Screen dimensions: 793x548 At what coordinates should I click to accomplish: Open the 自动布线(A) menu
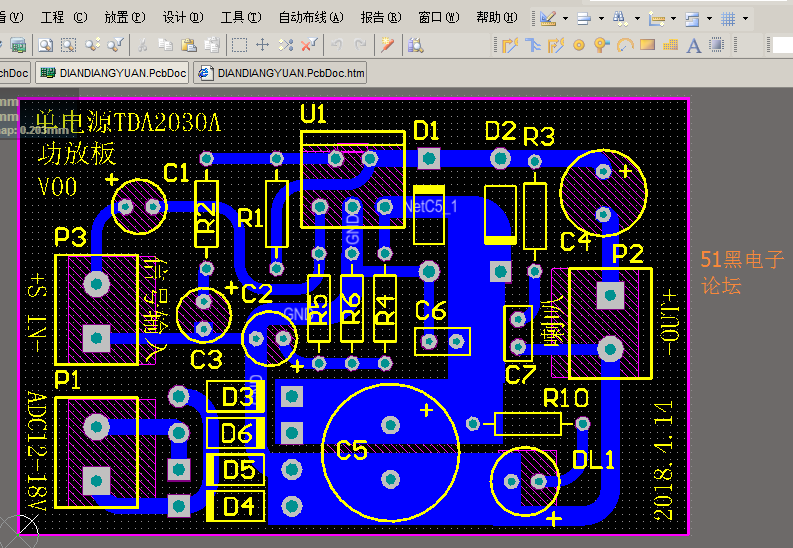311,18
